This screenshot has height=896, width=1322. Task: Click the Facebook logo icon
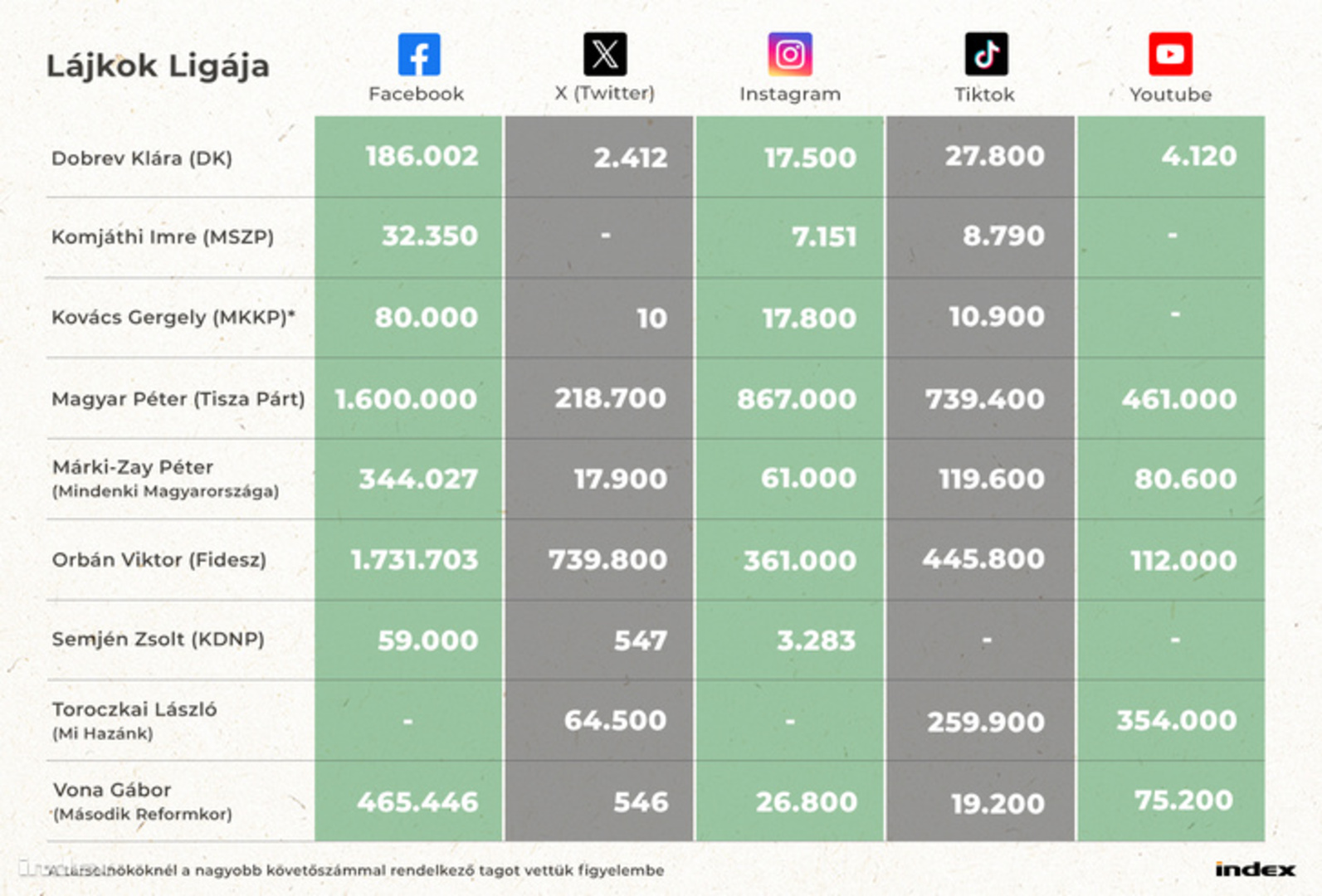(x=419, y=55)
